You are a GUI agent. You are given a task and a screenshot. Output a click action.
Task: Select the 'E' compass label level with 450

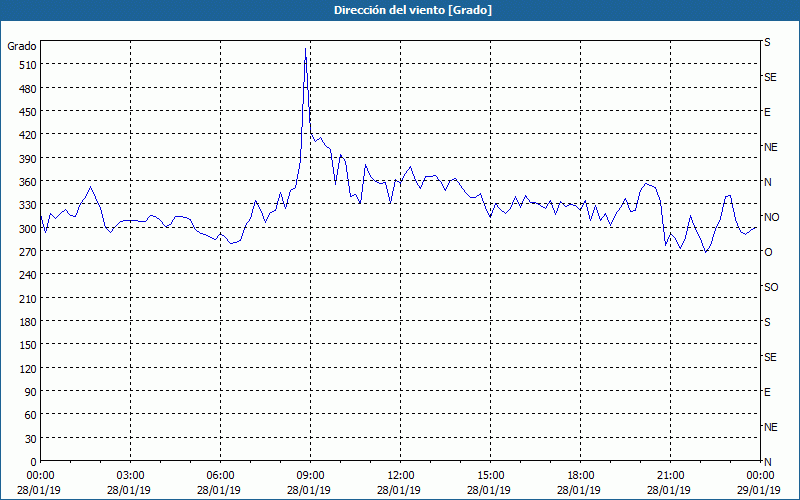point(767,112)
